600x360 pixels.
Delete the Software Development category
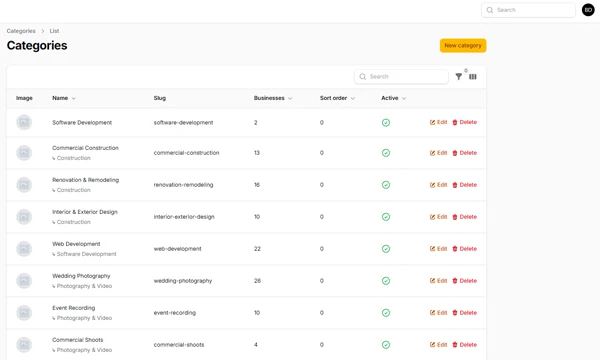coord(465,122)
